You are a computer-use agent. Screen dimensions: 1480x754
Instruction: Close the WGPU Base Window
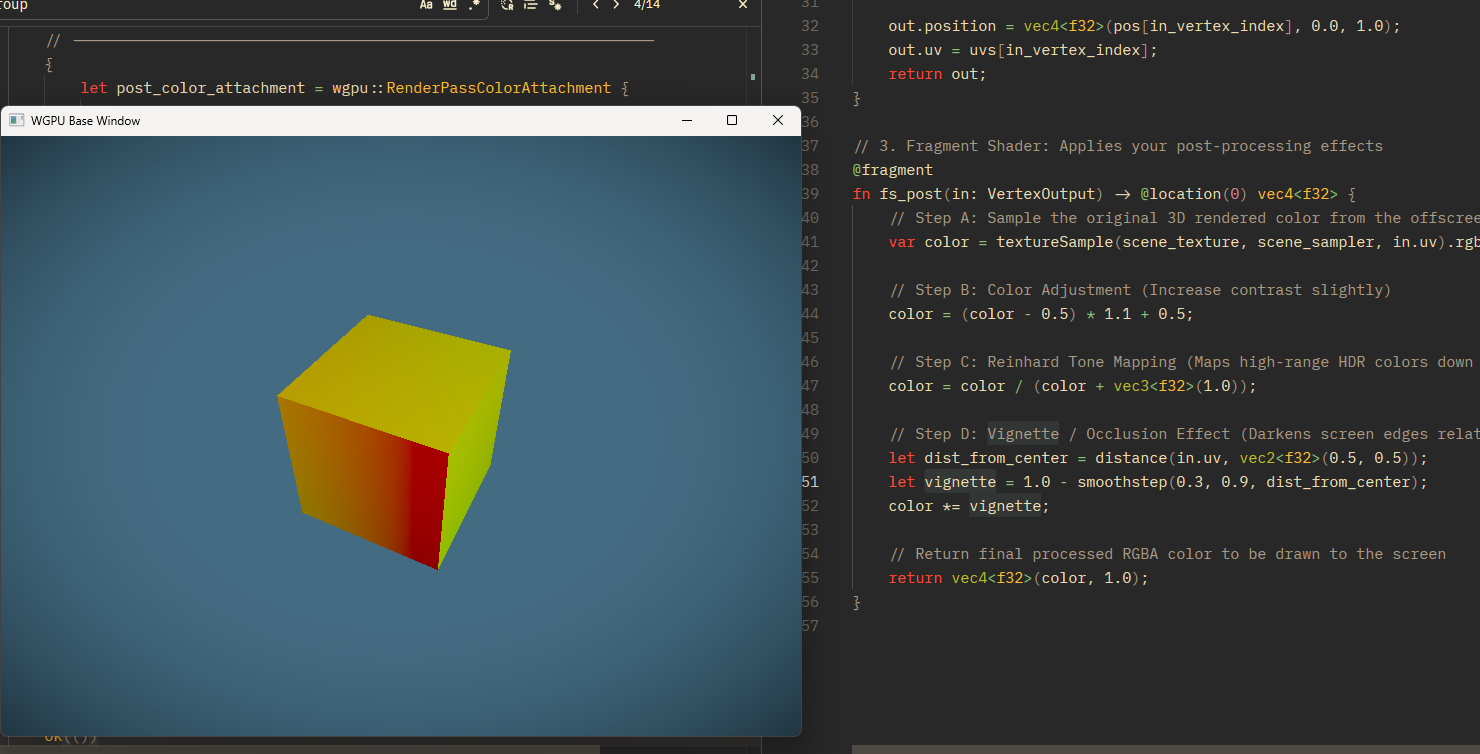pos(778,120)
